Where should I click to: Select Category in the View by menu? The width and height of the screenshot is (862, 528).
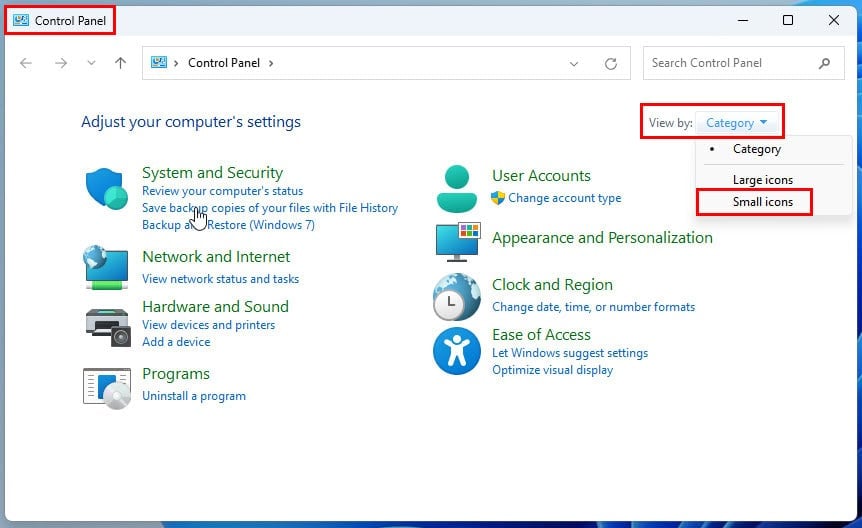(x=756, y=149)
